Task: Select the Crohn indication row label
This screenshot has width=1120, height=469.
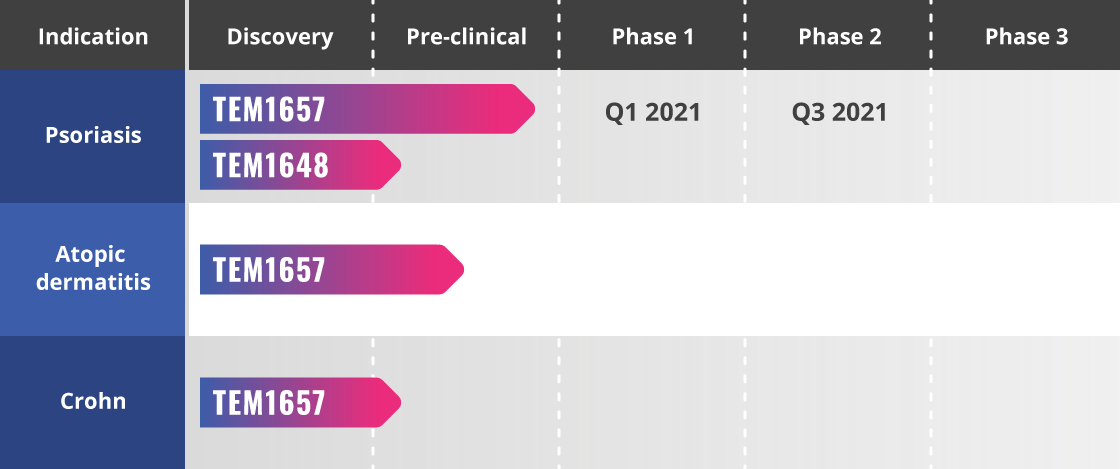Action: (x=93, y=401)
